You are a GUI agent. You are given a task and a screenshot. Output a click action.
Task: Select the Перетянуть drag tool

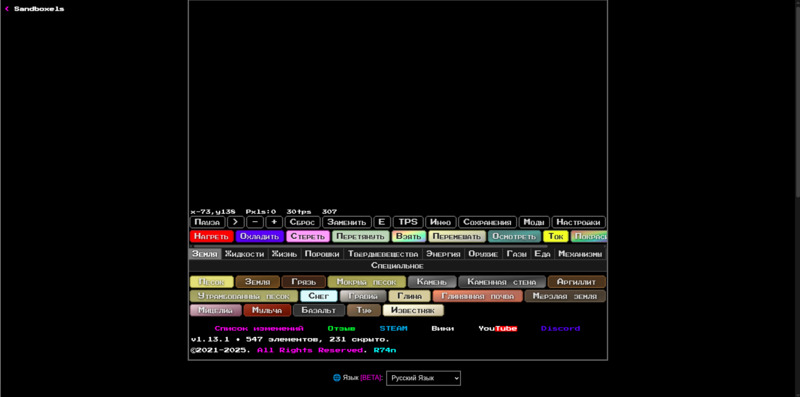point(361,237)
